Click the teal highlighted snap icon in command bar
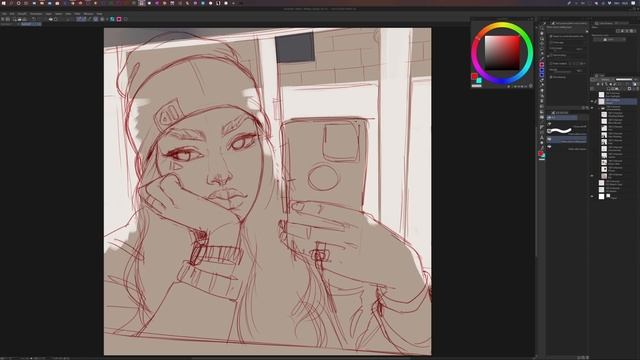This screenshot has height=360, width=640. pos(112,19)
